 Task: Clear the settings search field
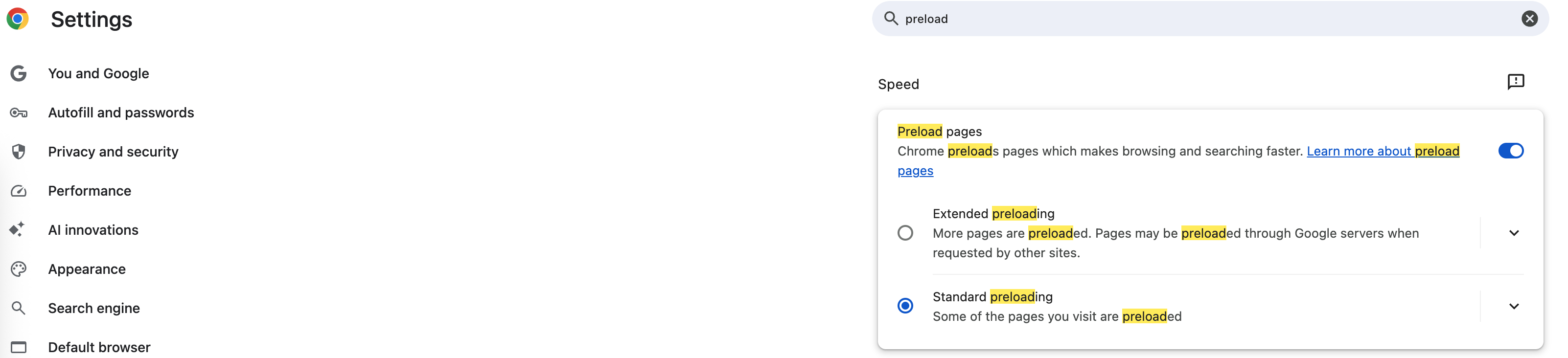pyautogui.click(x=1529, y=19)
